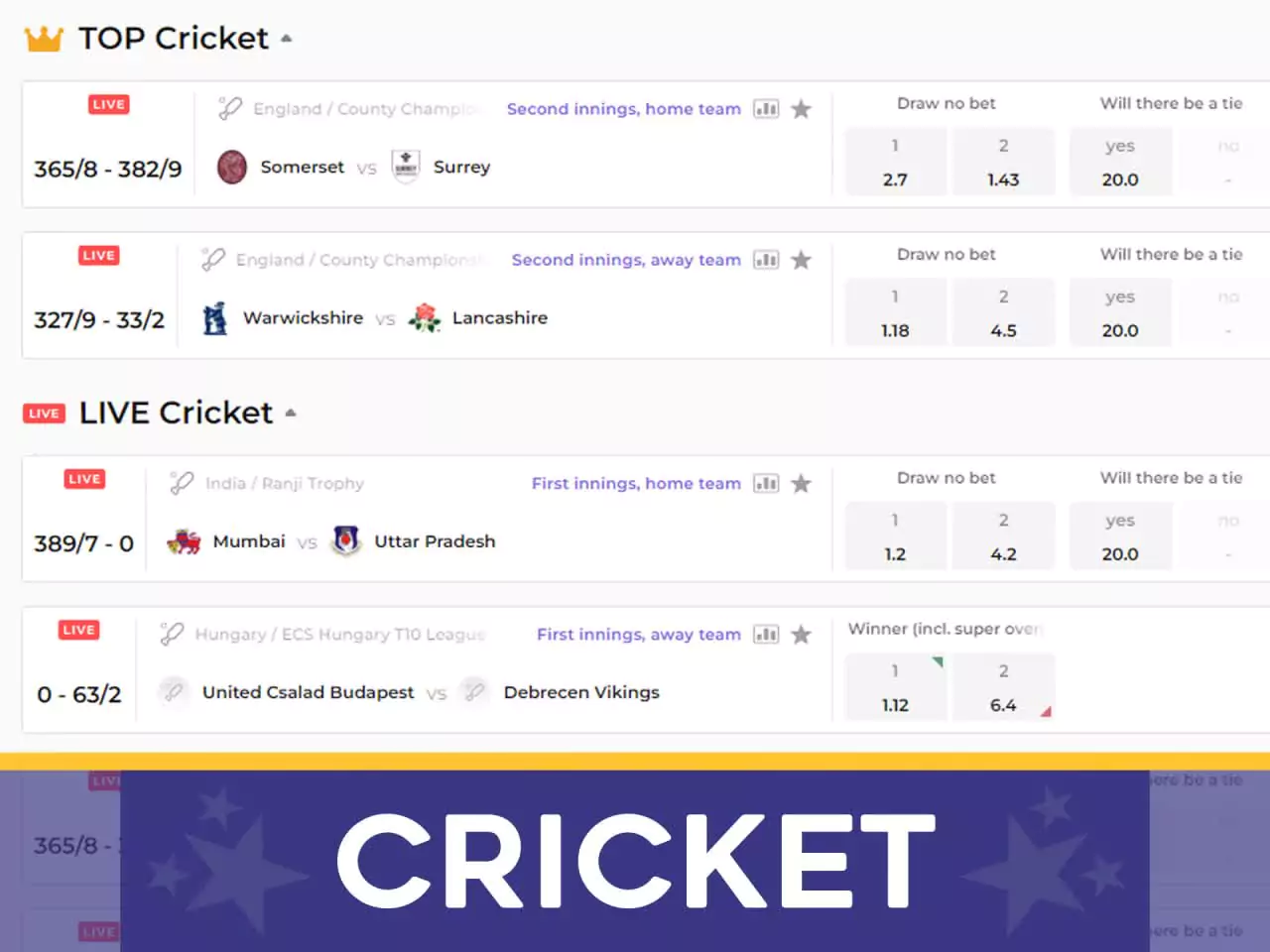Click the crown icon beside TOP Cricket
The height and width of the screenshot is (952, 1270).
(42, 38)
